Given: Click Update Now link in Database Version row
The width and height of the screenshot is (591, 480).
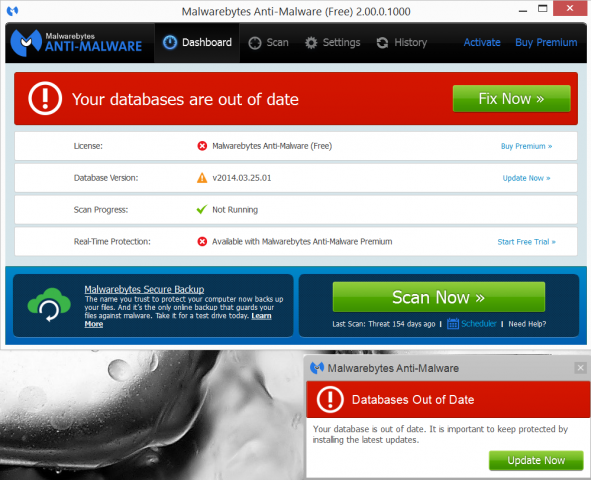Looking at the screenshot, I should click(x=526, y=178).
